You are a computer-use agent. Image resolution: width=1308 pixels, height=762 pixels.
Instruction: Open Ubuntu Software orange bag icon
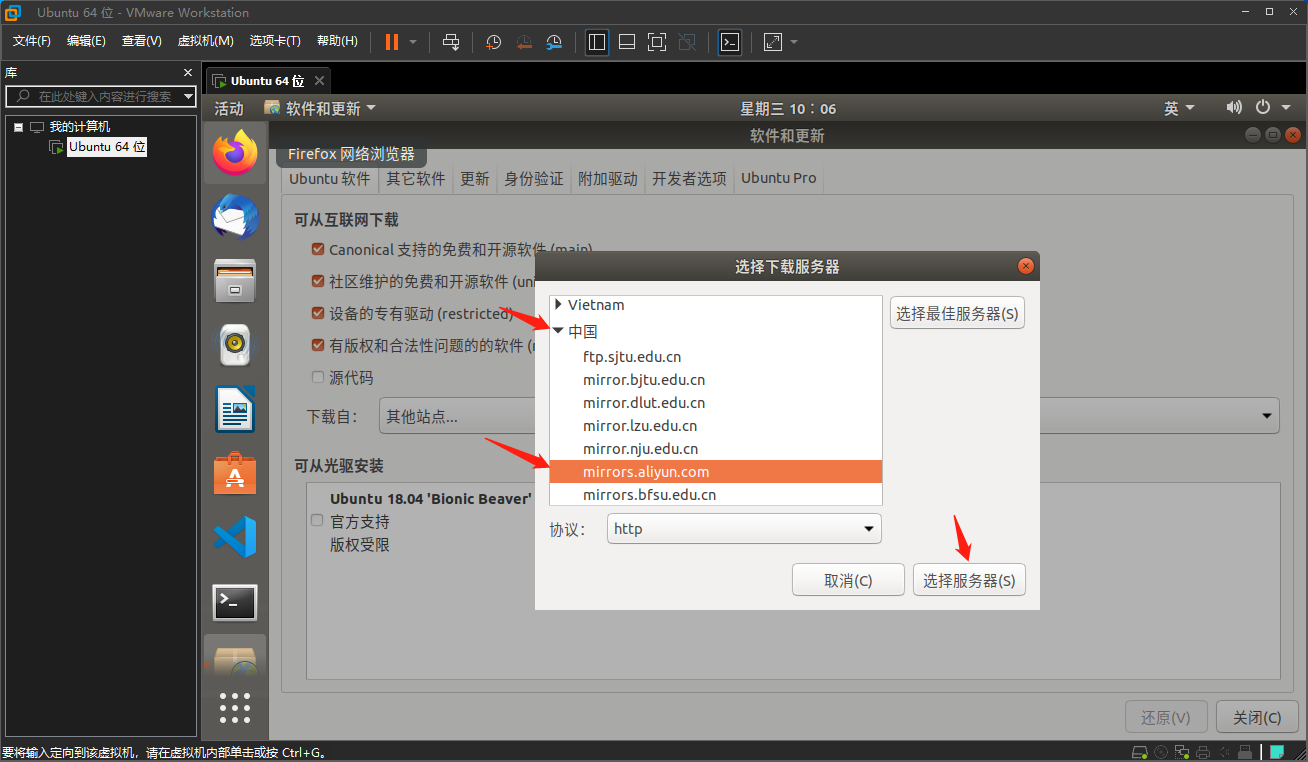(x=235, y=473)
